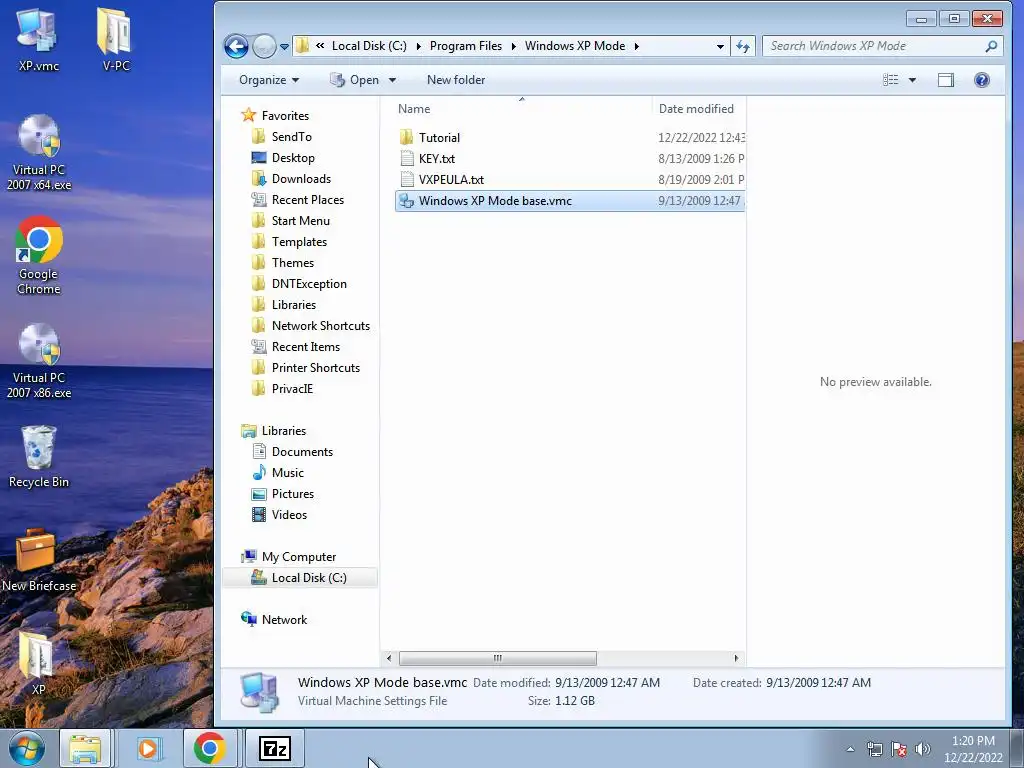This screenshot has height=768, width=1024.
Task: Toggle the preview pane button
Action: (x=946, y=80)
